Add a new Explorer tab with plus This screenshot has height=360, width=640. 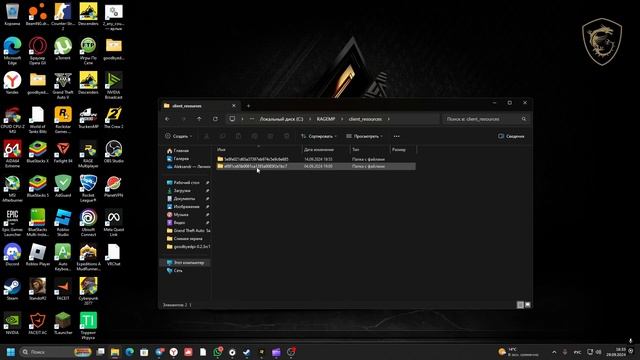pyautogui.click(x=248, y=106)
